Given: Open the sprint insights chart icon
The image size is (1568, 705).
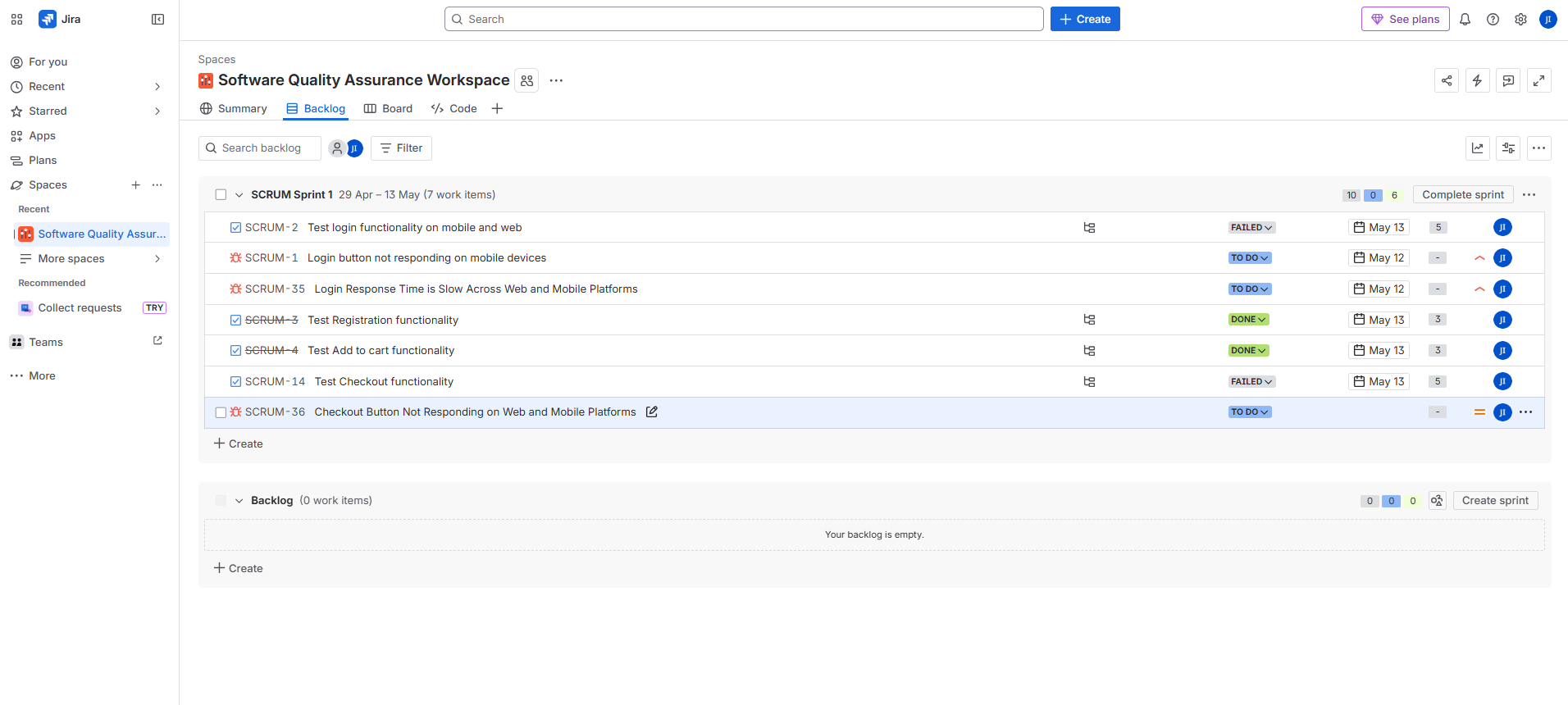Looking at the screenshot, I should 1477,148.
